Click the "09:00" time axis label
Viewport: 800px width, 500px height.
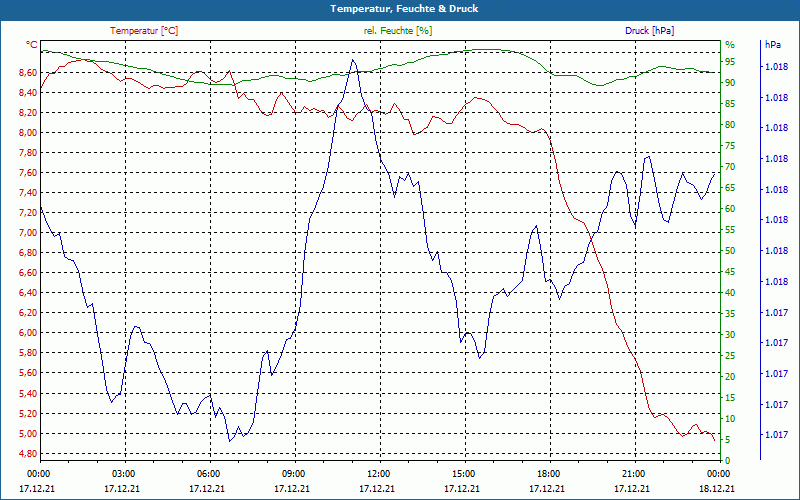tap(293, 474)
